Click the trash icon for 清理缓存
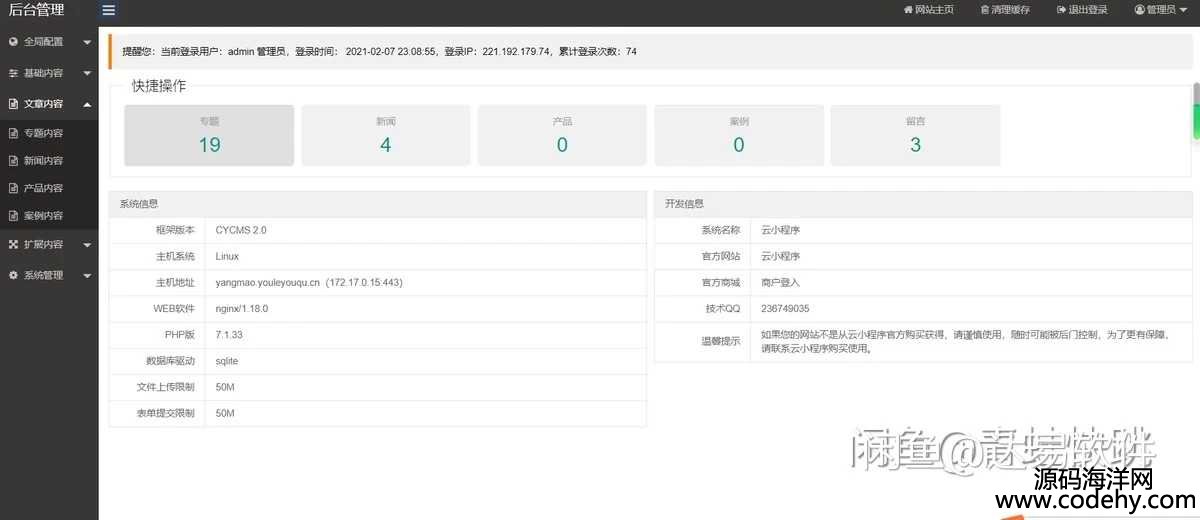1200x520 pixels. 984,10
